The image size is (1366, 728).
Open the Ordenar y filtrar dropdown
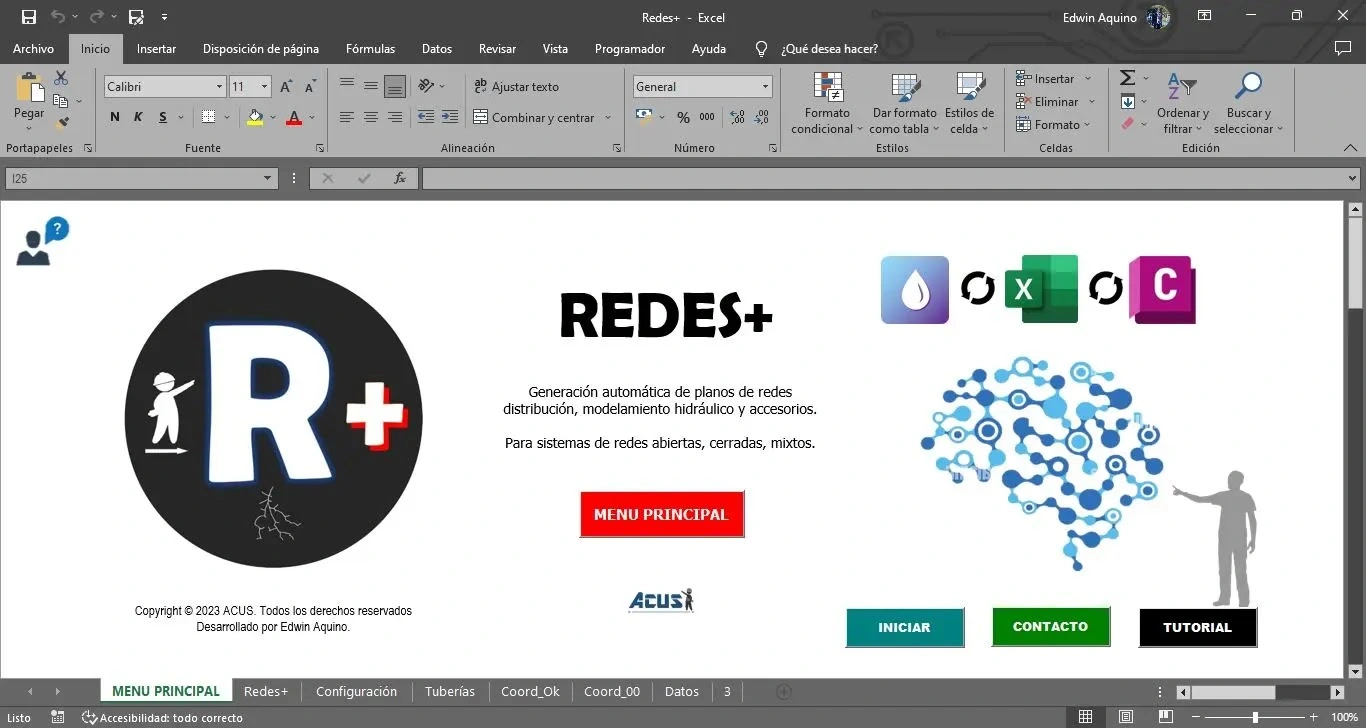[x=1183, y=103]
